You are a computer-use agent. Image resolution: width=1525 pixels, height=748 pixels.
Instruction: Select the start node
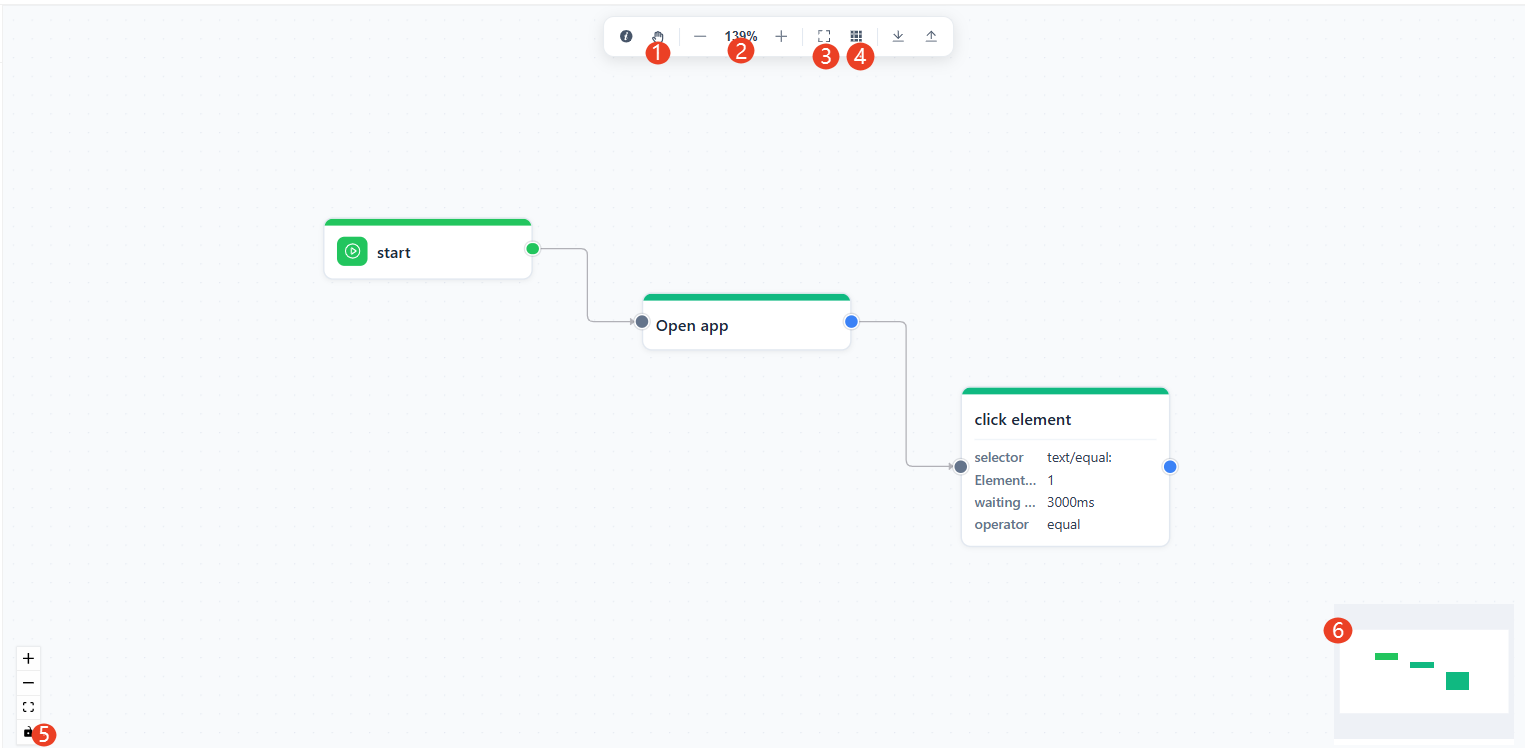[428, 249]
